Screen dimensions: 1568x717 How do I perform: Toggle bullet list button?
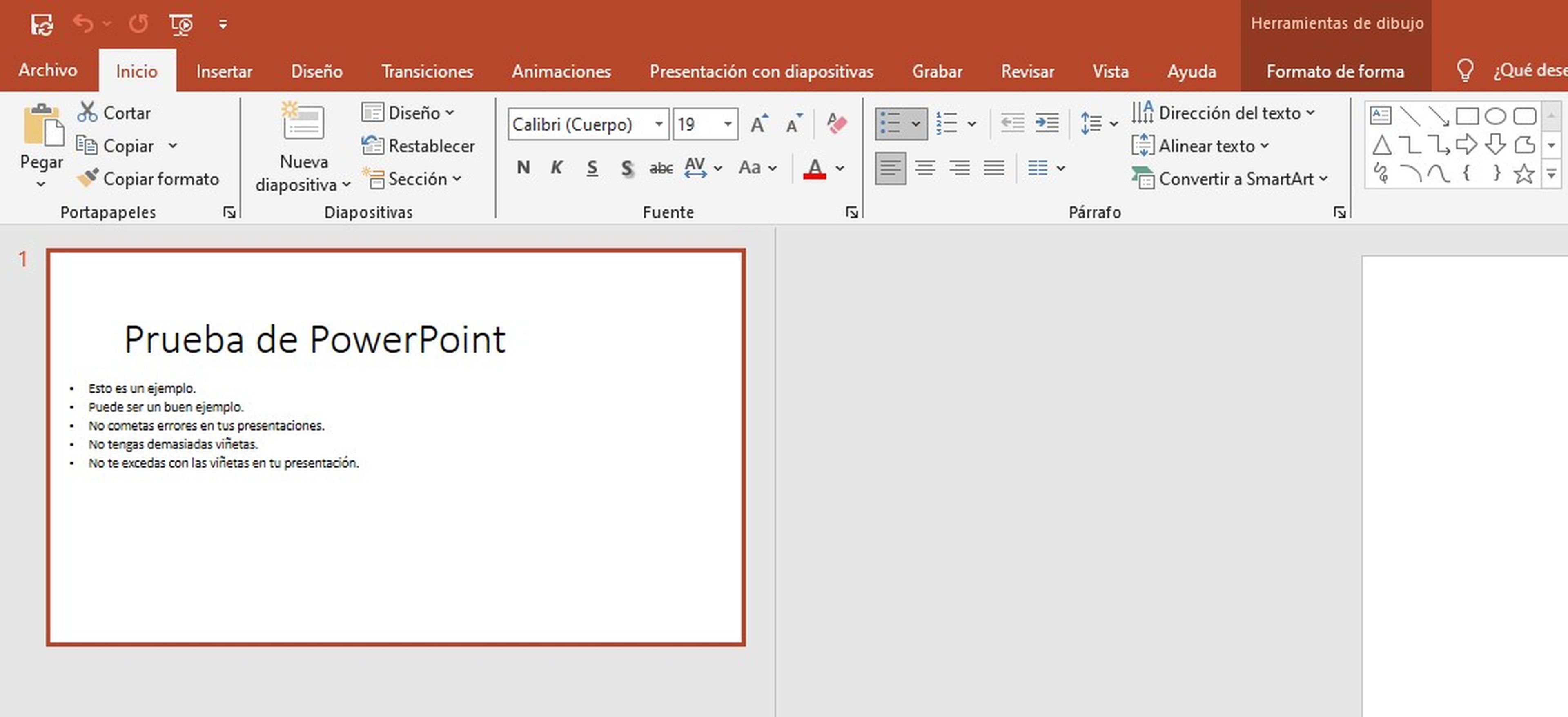tap(891, 124)
